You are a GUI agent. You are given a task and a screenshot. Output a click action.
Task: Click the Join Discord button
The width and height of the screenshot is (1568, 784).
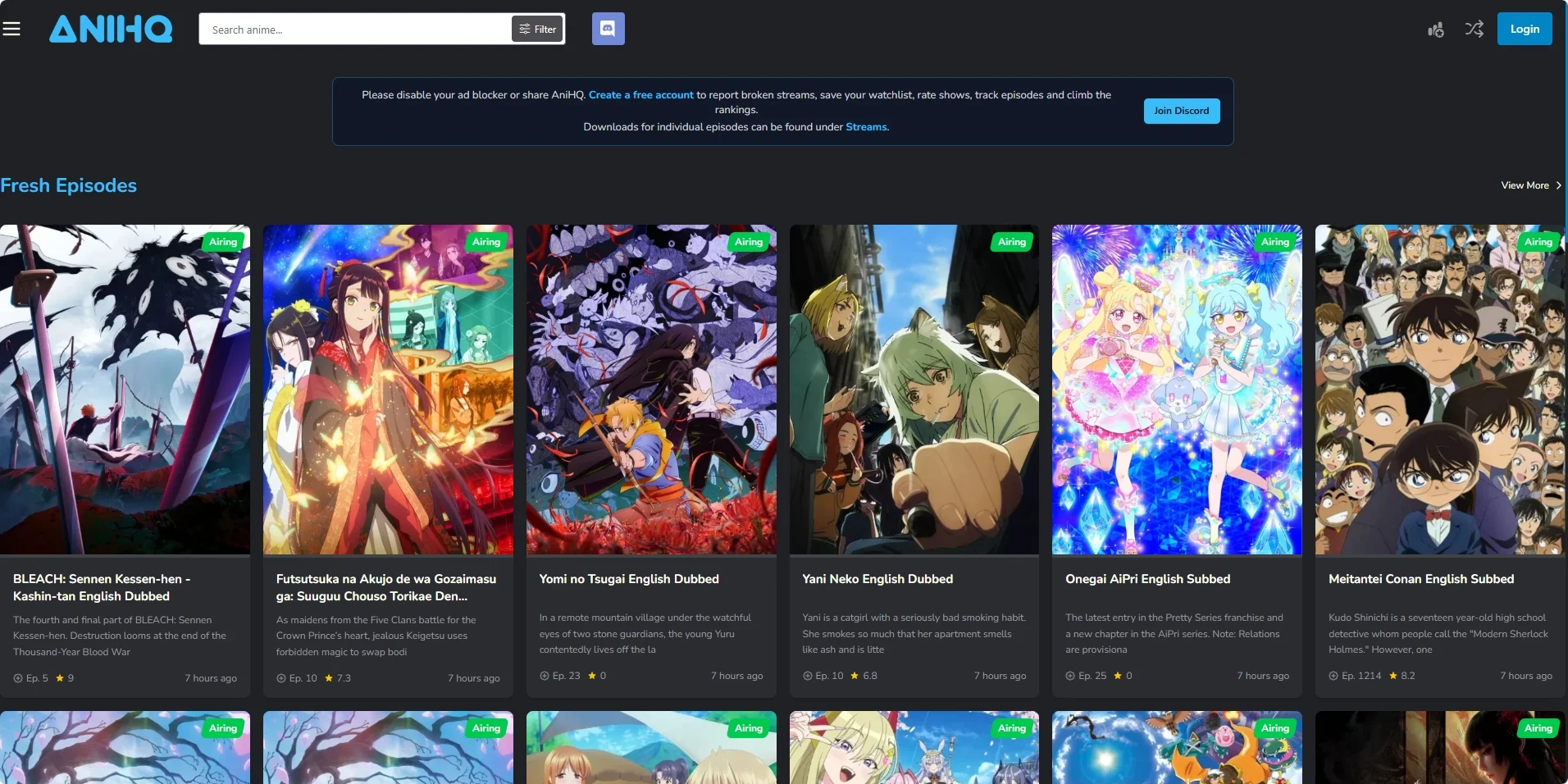click(x=1182, y=111)
